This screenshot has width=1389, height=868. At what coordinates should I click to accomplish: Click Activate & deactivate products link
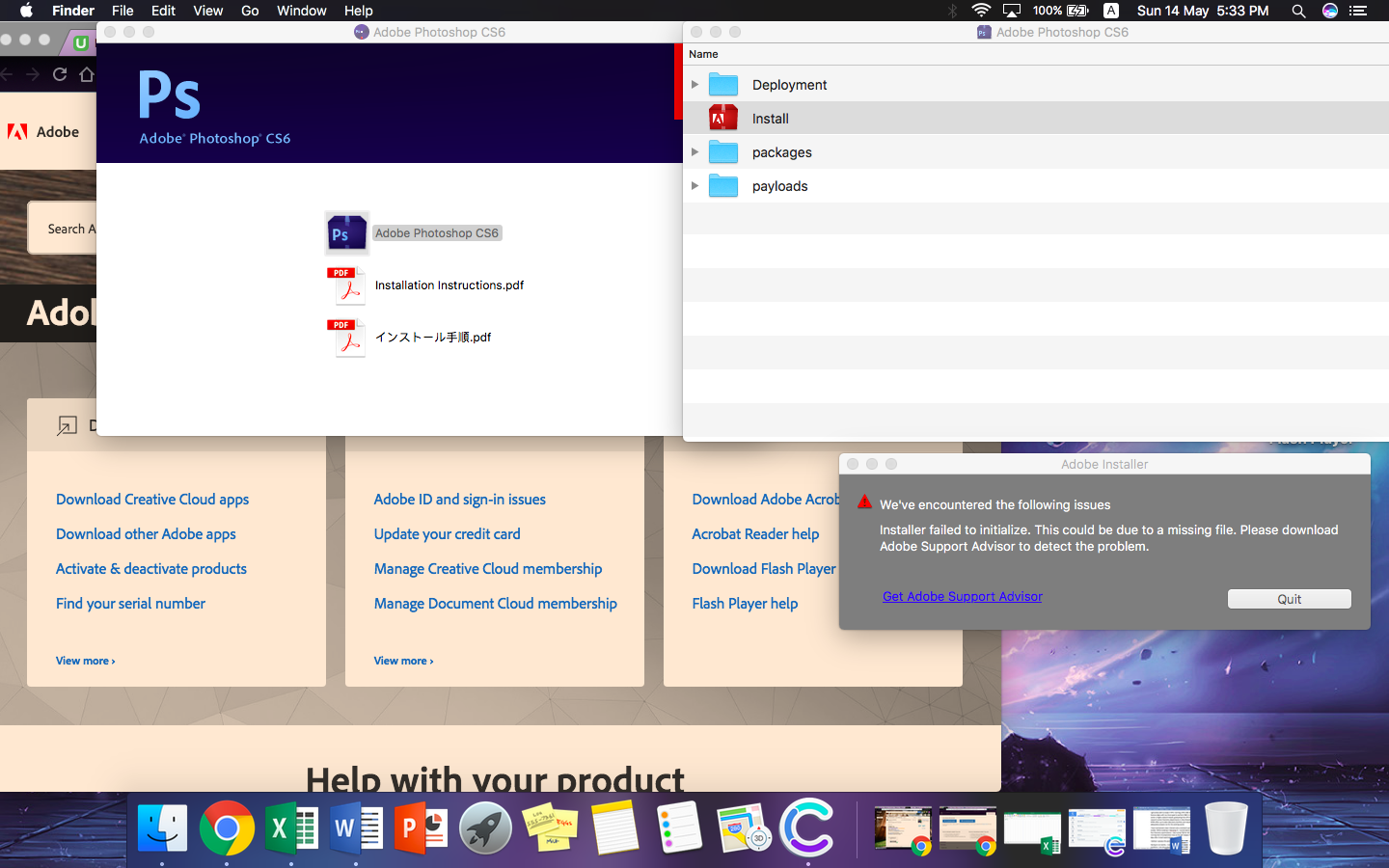pos(151,569)
